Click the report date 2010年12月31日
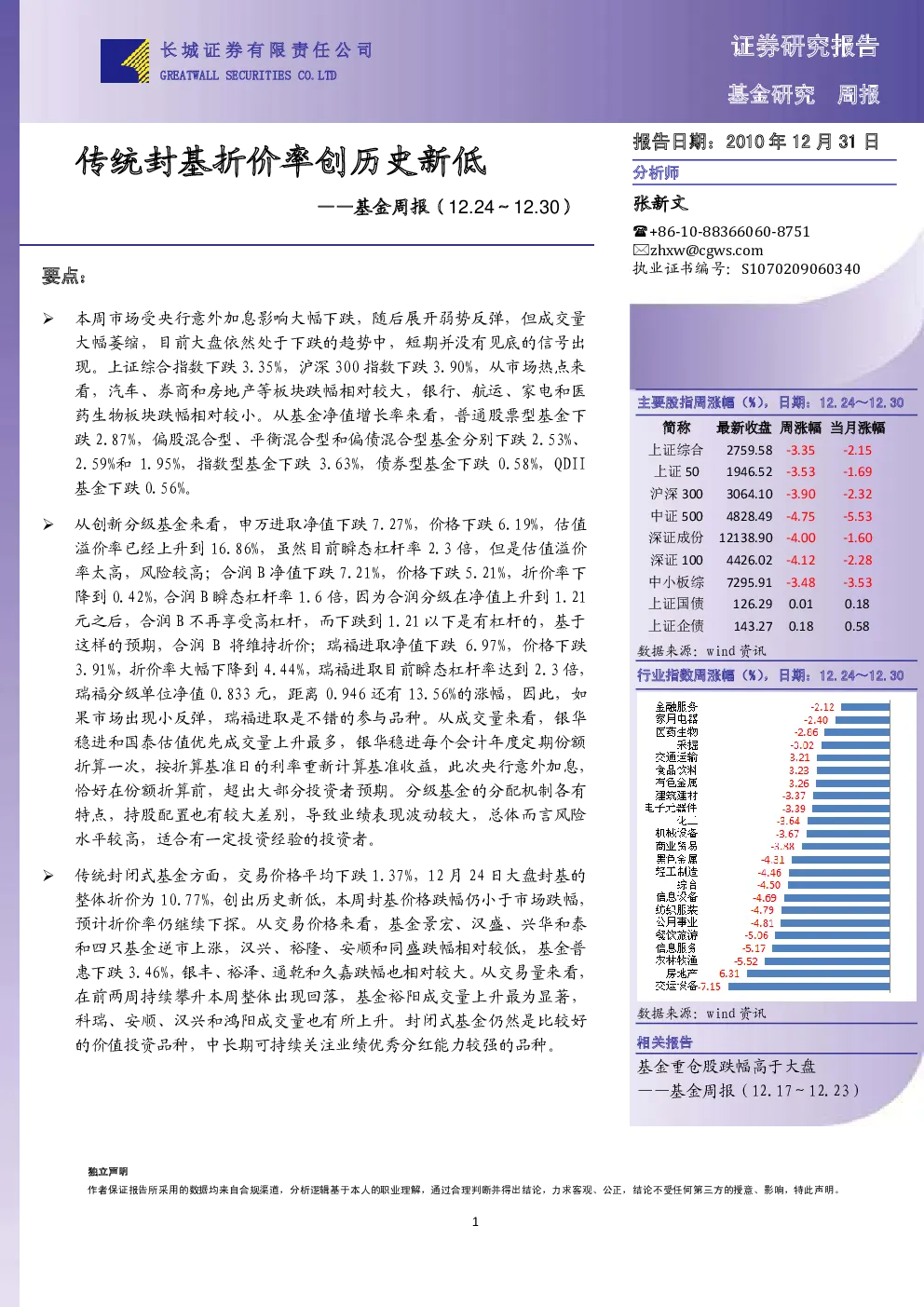This screenshot has height=1307, width=924. (x=802, y=142)
